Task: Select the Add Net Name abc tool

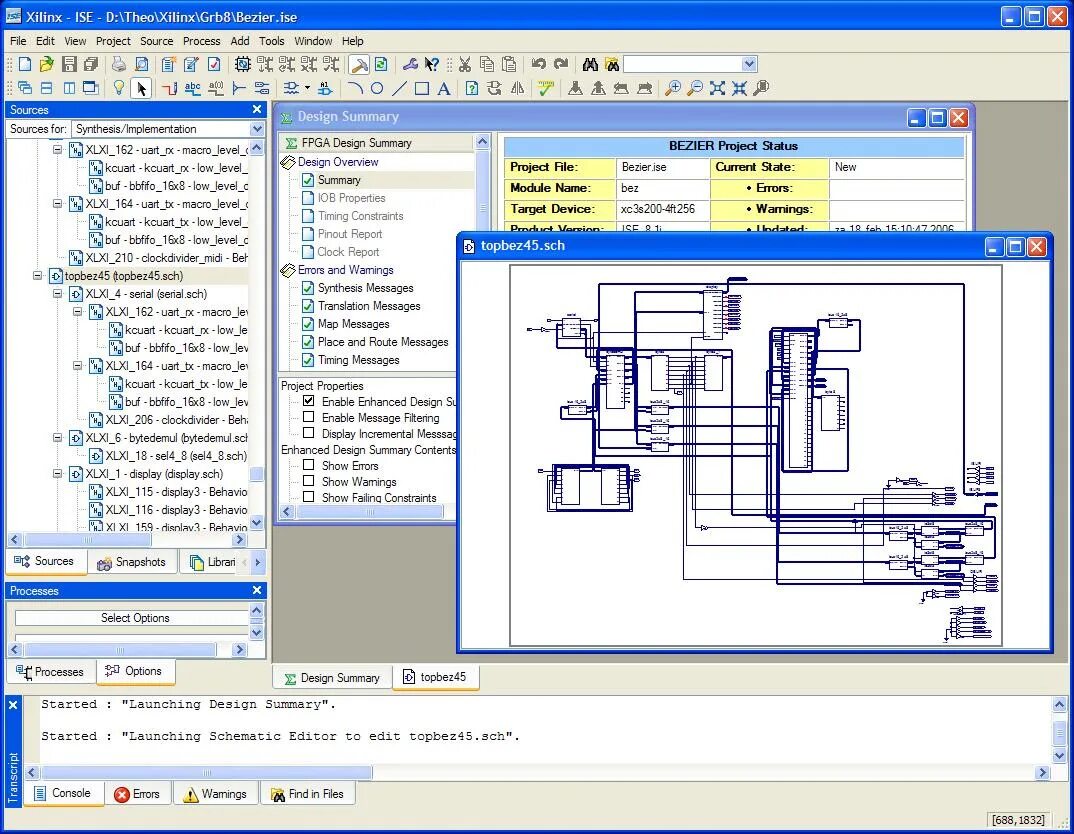Action: (x=192, y=88)
